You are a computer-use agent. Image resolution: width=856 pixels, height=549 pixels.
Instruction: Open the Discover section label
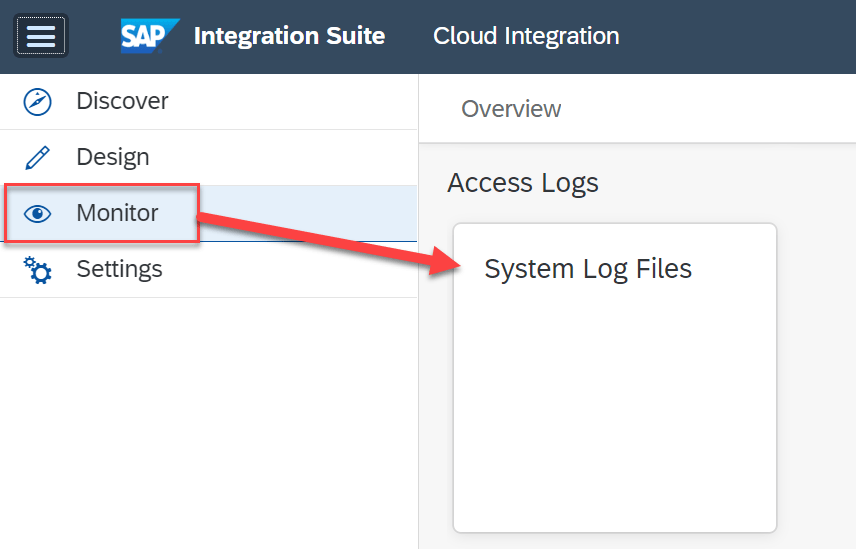coord(122,101)
